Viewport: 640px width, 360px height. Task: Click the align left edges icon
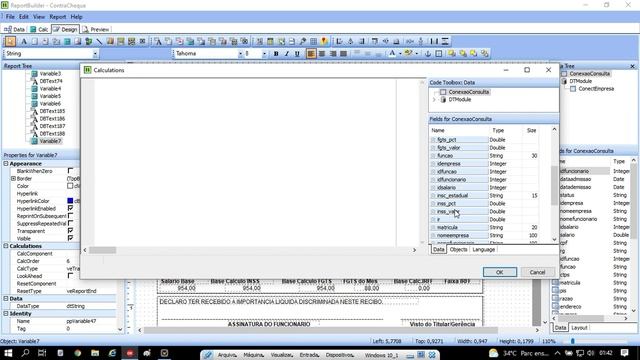339,41
